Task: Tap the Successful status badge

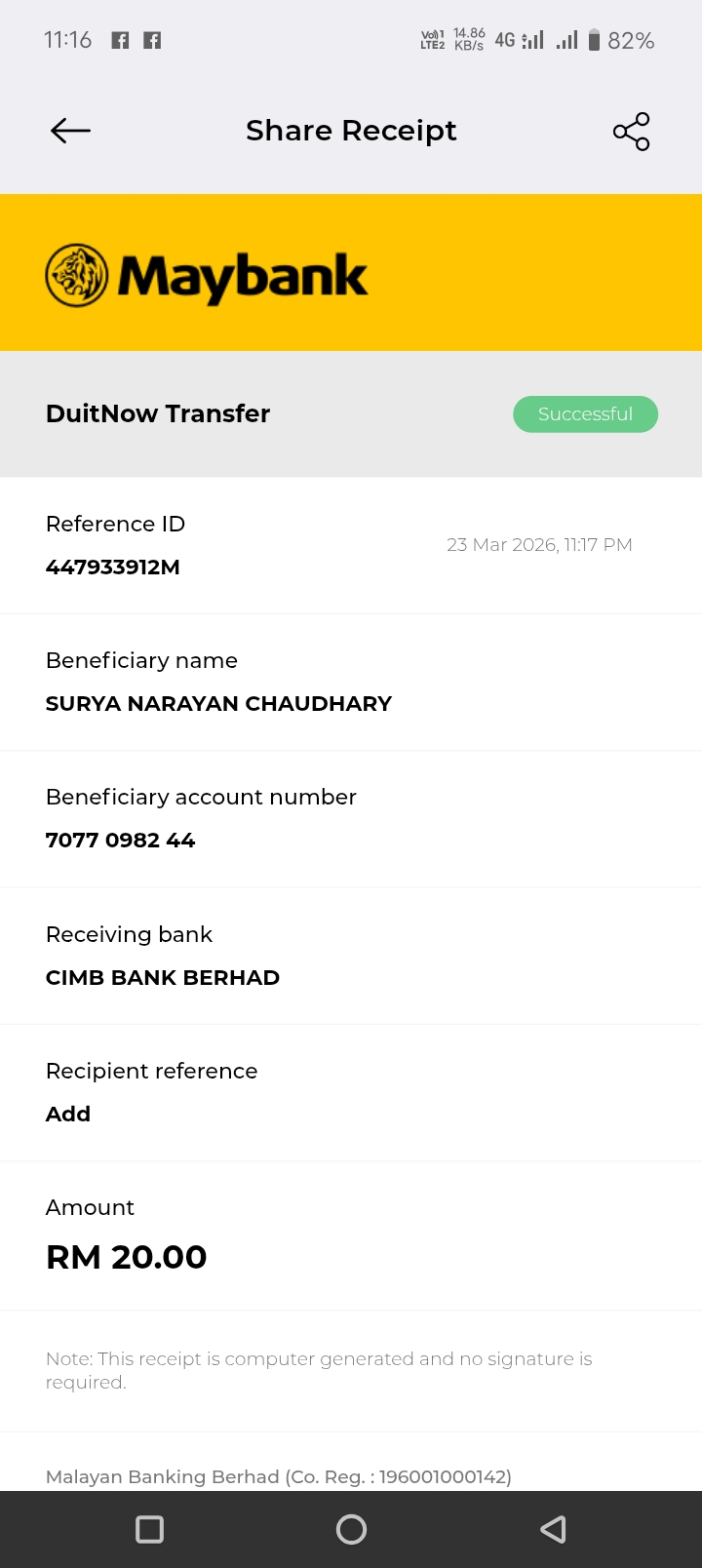Action: click(585, 413)
